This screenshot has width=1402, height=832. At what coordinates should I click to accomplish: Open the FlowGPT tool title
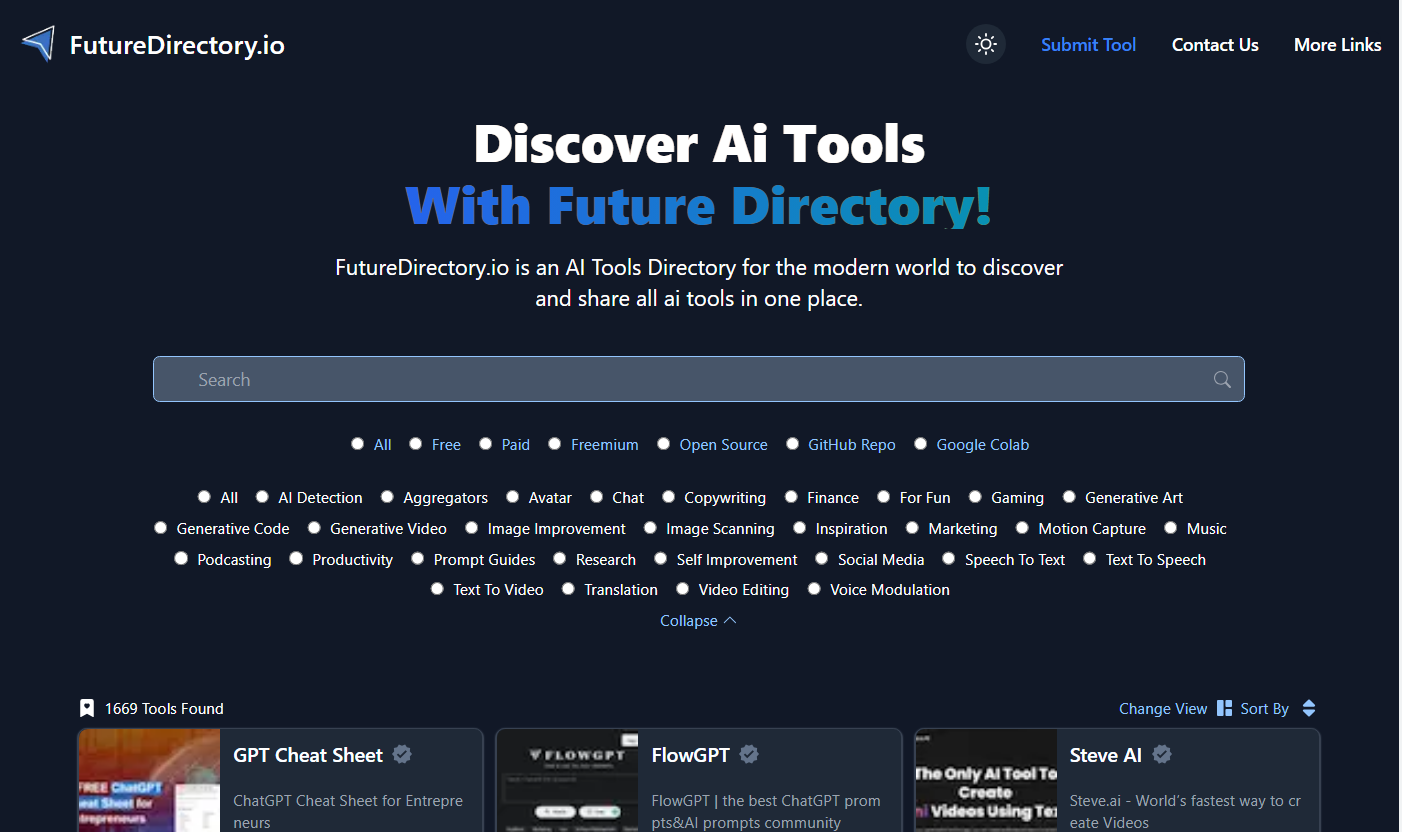[690, 755]
